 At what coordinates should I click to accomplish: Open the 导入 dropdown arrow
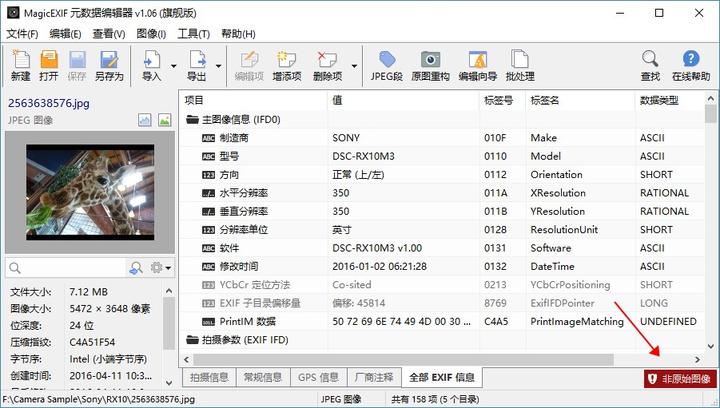coord(174,66)
